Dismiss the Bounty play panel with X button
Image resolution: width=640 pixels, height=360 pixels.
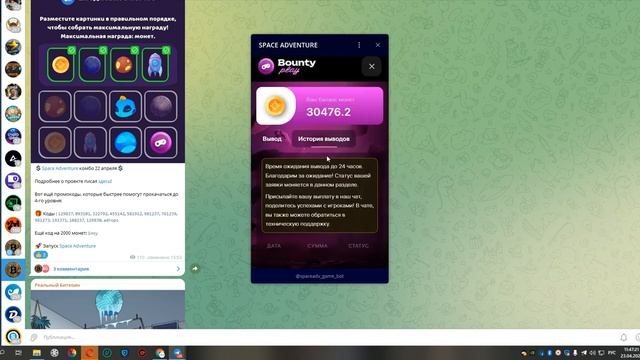(x=371, y=66)
